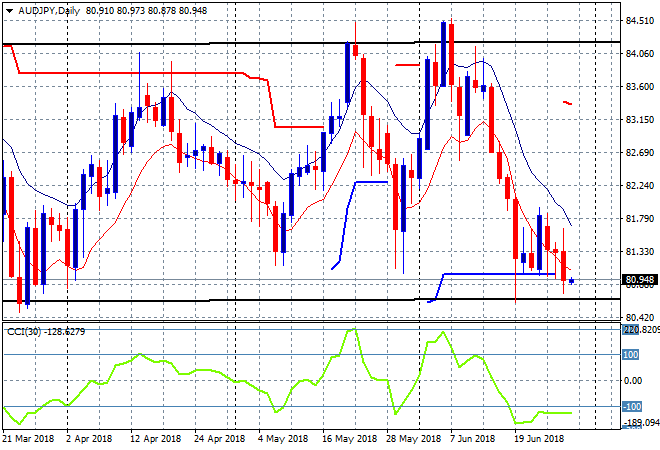Click the current price label 80.948
The height and width of the screenshot is (450, 660).
[639, 281]
